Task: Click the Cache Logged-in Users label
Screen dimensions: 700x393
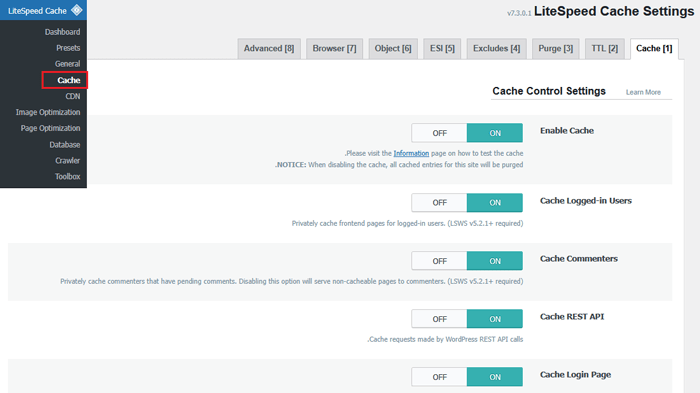Action: [x=586, y=201]
